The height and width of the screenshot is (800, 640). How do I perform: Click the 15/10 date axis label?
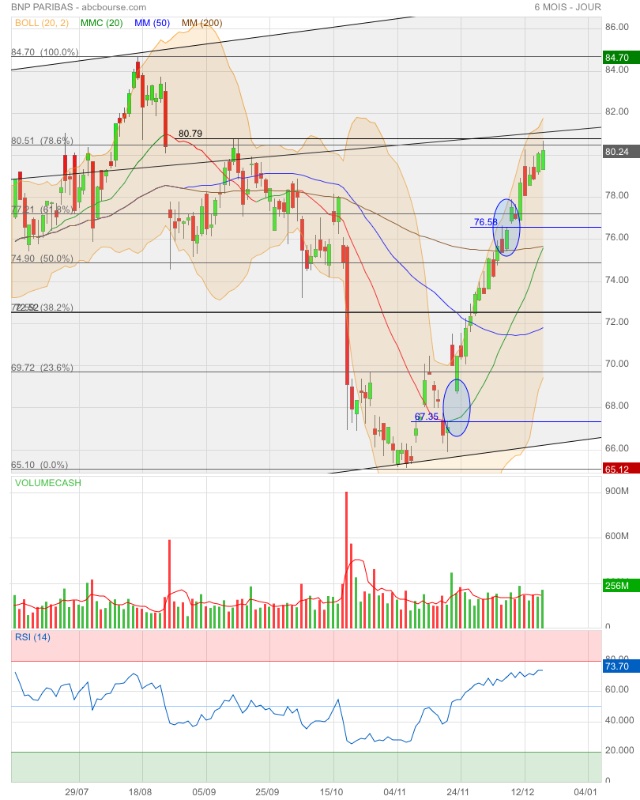click(331, 792)
